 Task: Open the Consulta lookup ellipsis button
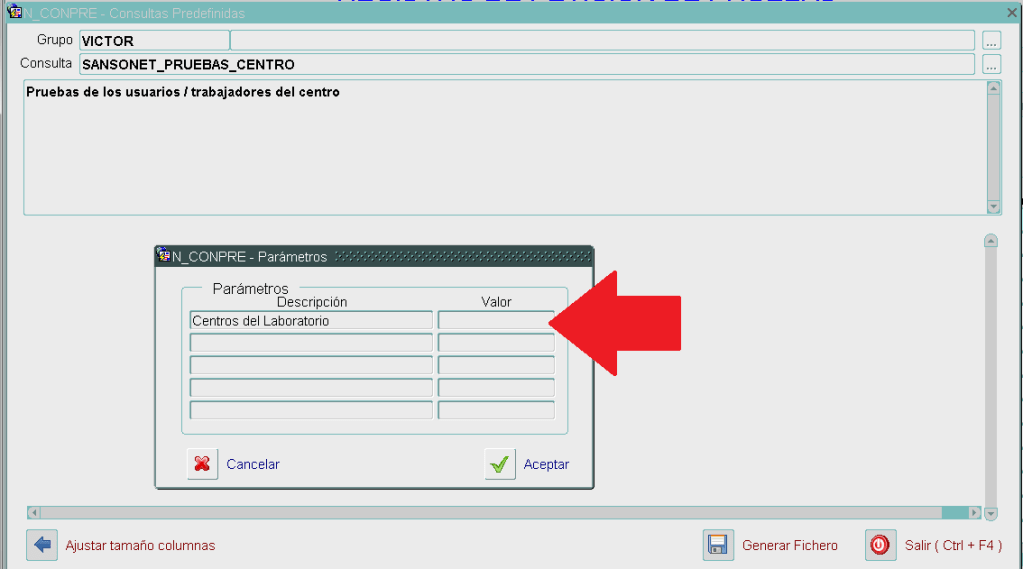click(x=991, y=64)
